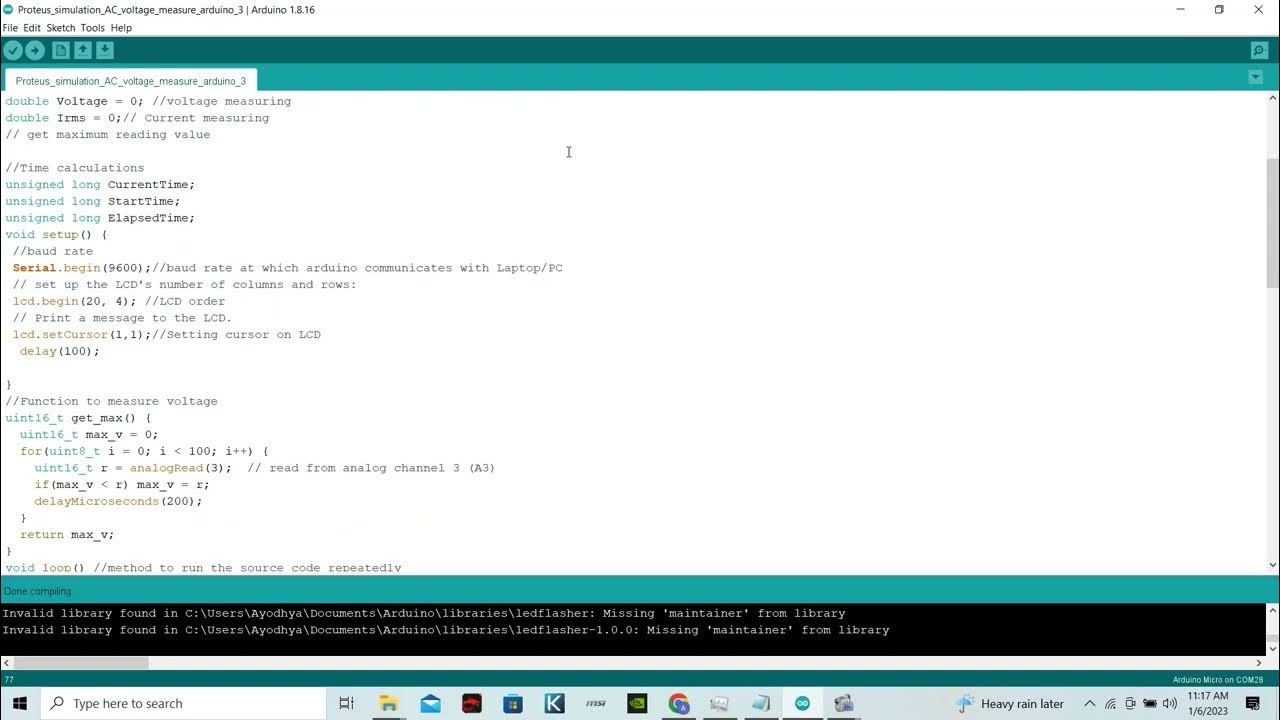The image size is (1280, 720).
Task: Click the double Irms = 0 line
Action: 137,118
